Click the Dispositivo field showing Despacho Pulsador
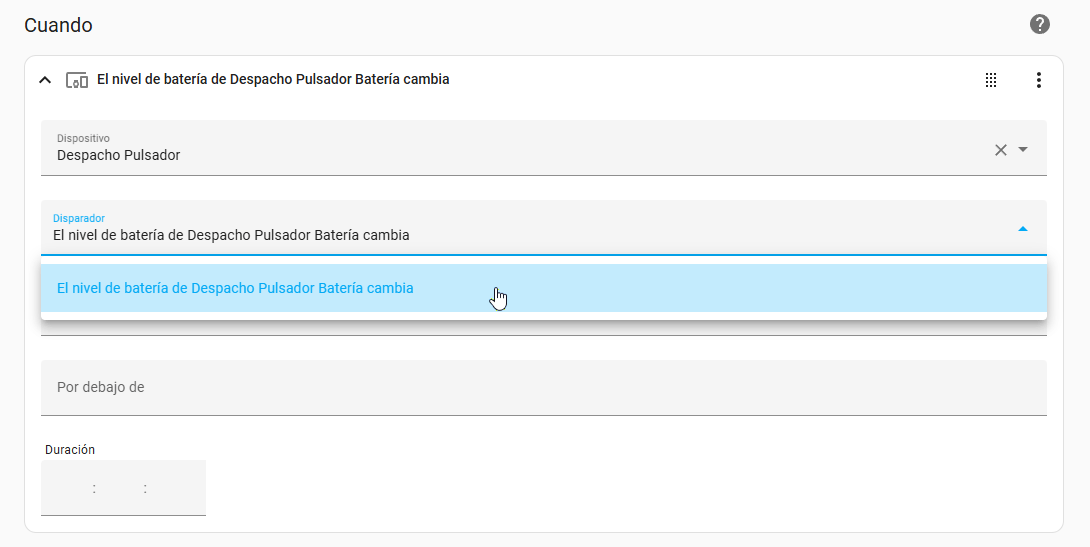This screenshot has height=547, width=1090. pyautogui.click(x=544, y=147)
